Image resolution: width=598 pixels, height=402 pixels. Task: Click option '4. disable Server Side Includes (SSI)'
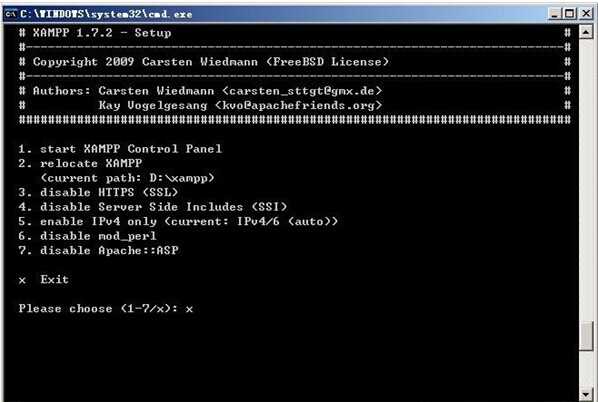point(153,207)
